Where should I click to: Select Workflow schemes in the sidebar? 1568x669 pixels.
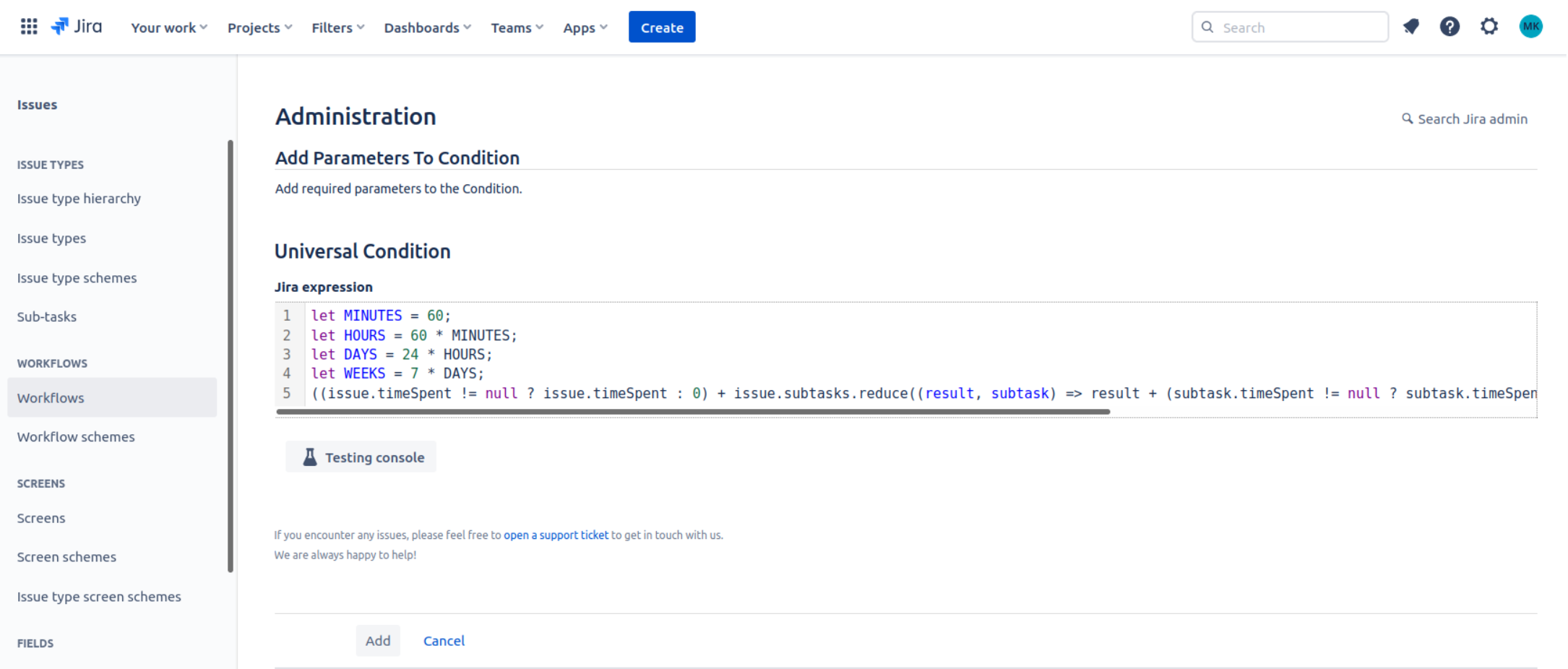(76, 437)
